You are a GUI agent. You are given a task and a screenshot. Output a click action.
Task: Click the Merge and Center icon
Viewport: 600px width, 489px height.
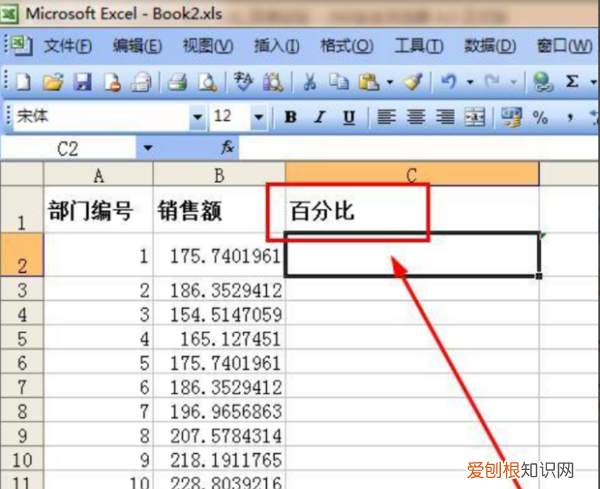(474, 117)
